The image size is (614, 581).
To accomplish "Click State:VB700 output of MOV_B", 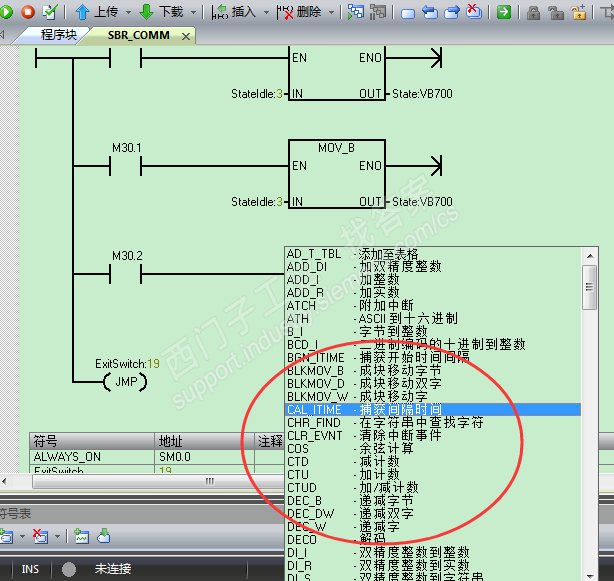I will click(422, 202).
